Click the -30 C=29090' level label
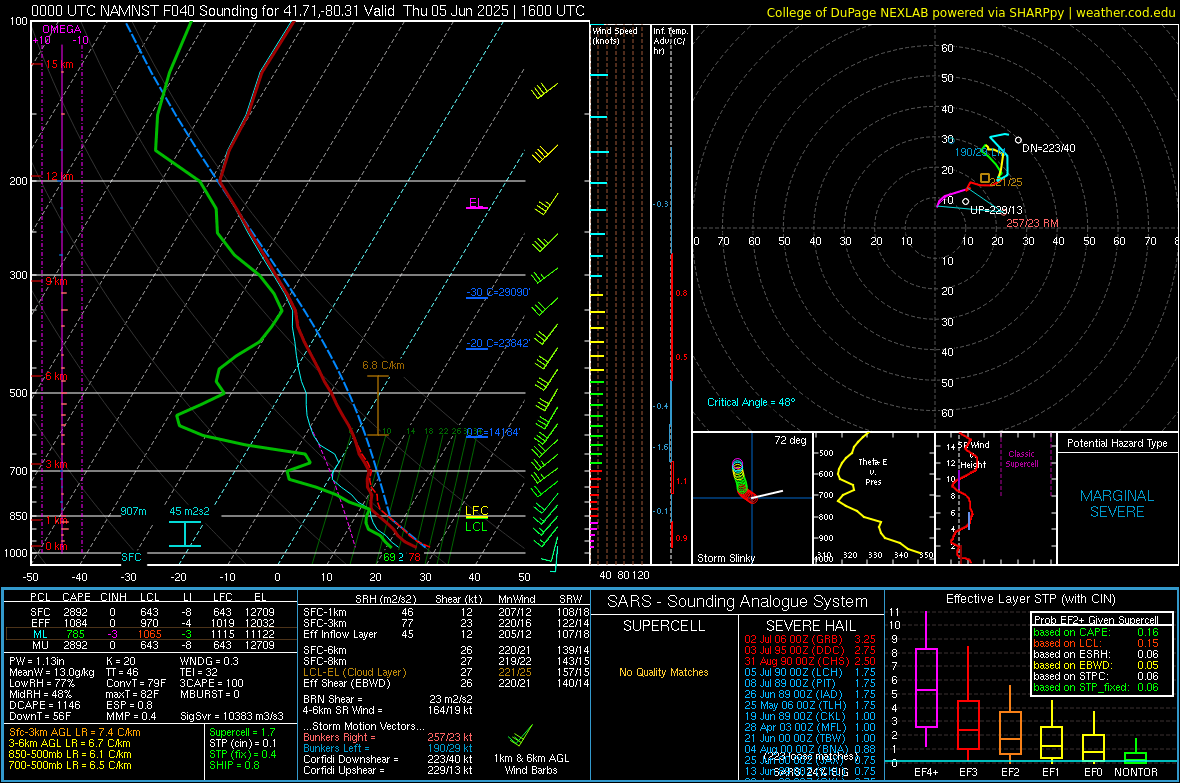Screen dimensions: 1180x783 pos(498,292)
